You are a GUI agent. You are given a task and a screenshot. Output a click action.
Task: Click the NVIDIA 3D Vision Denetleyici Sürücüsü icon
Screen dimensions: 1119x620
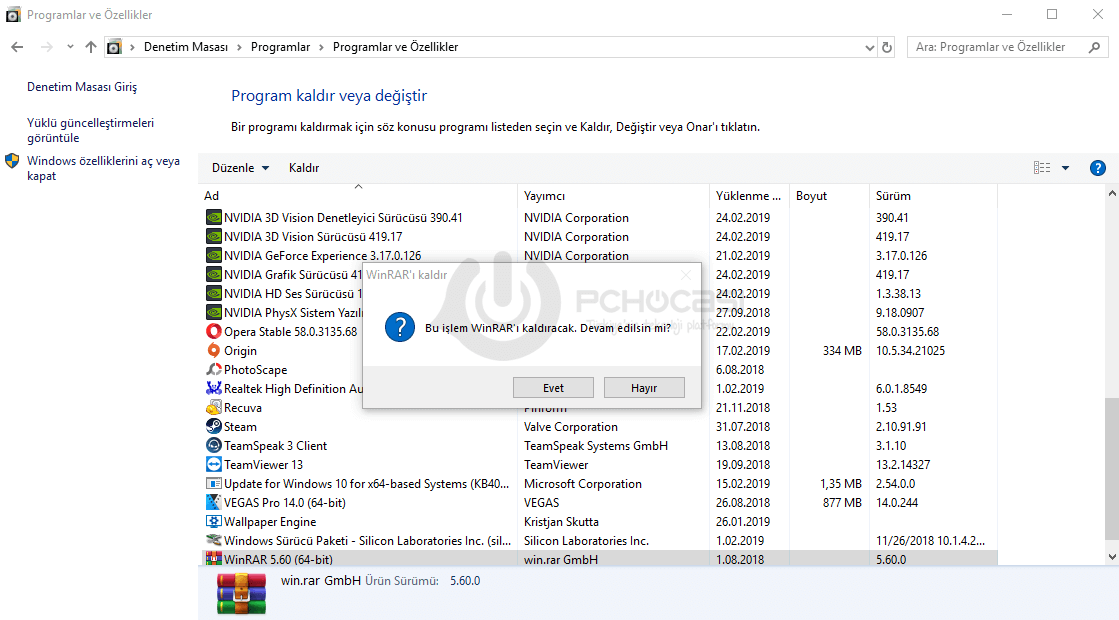tap(213, 217)
